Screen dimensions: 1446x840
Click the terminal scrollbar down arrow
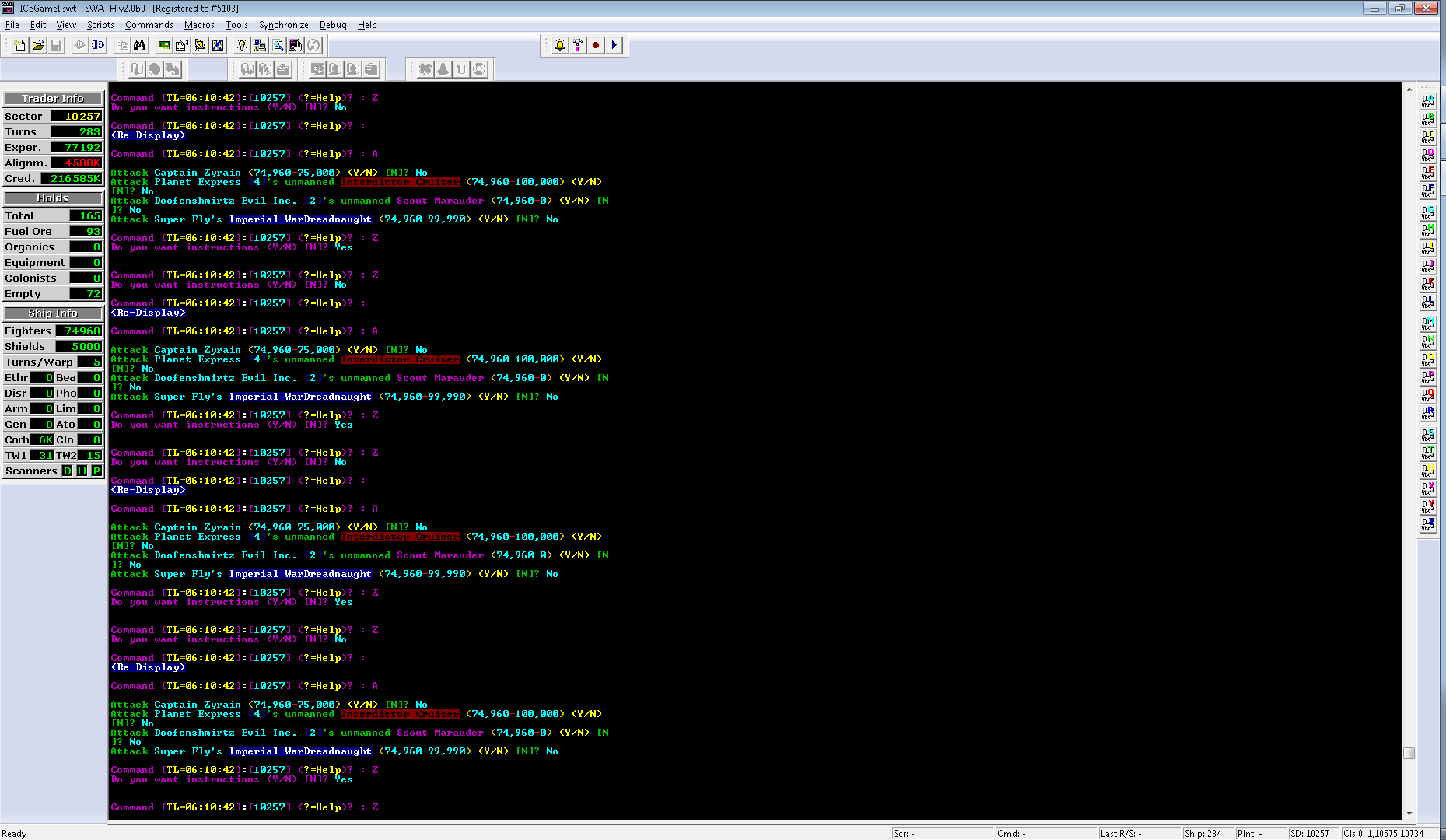(1409, 814)
